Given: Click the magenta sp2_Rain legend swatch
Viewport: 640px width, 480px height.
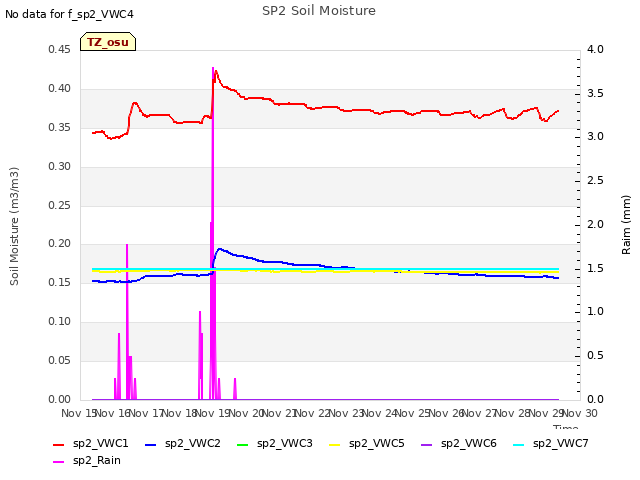Looking at the screenshot, I should (59, 462).
